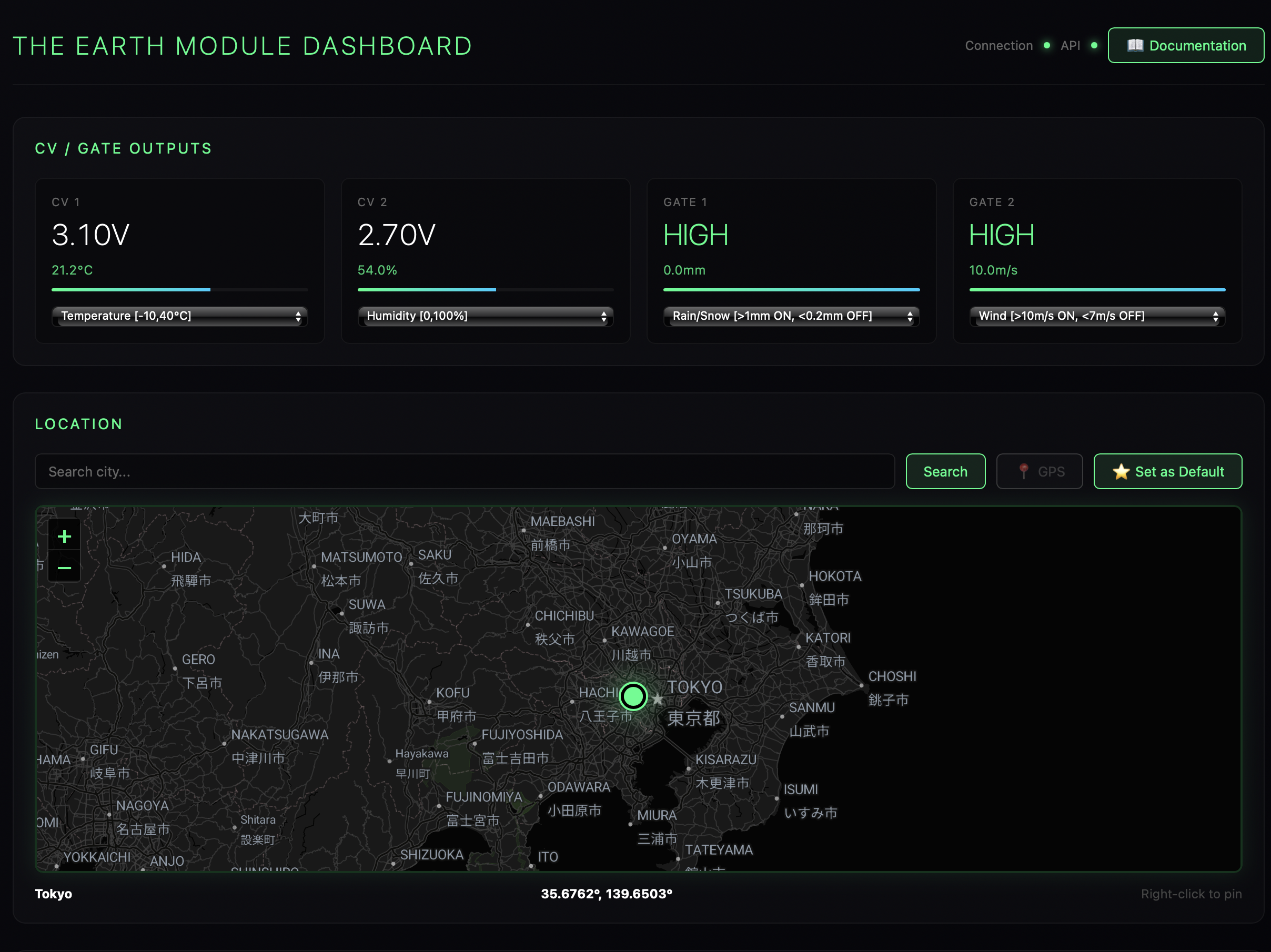Viewport: 1271px width, 952px height.
Task: Click the yellow star in Set as Default
Action: coord(1121,472)
